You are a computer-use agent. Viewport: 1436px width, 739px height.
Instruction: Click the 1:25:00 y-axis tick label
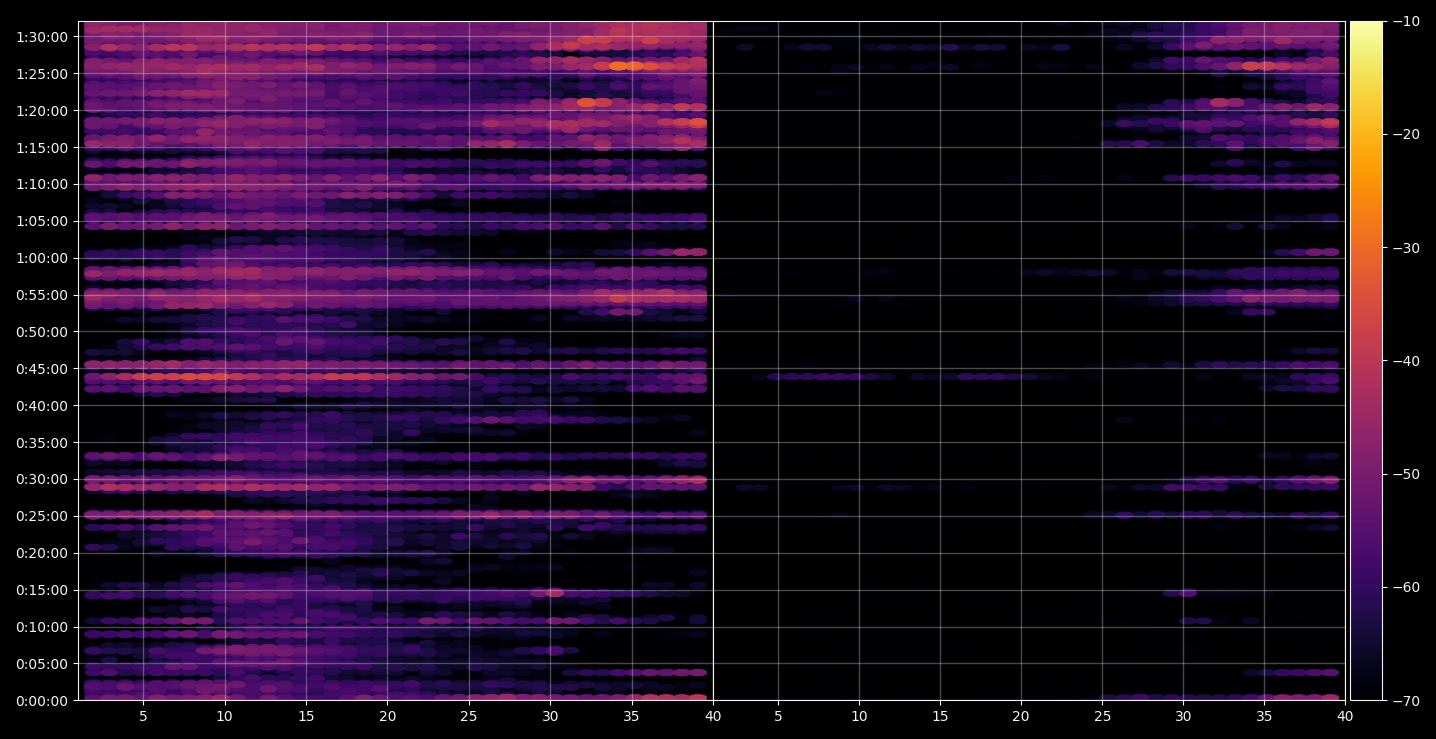[x=42, y=74]
